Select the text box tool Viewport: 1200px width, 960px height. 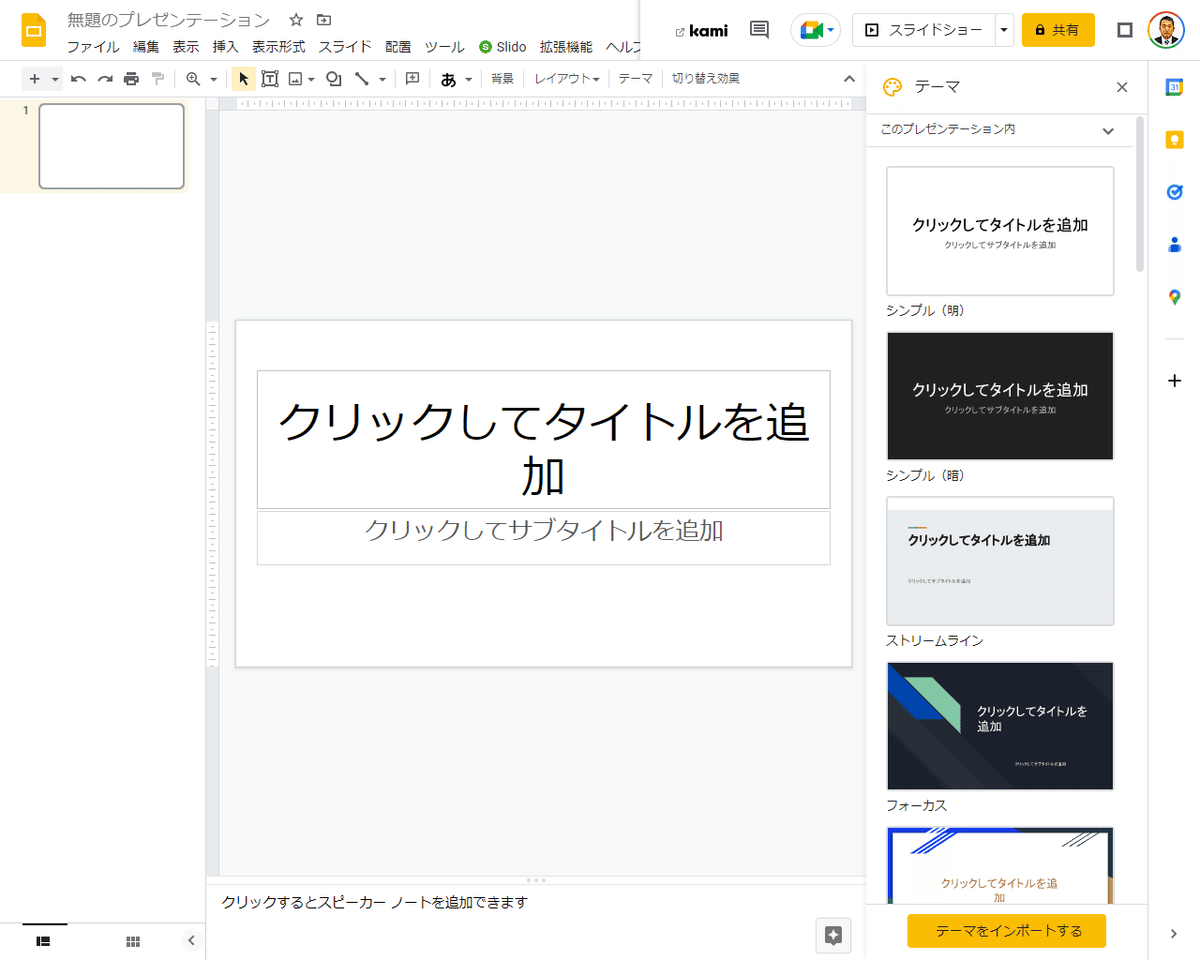coord(270,79)
